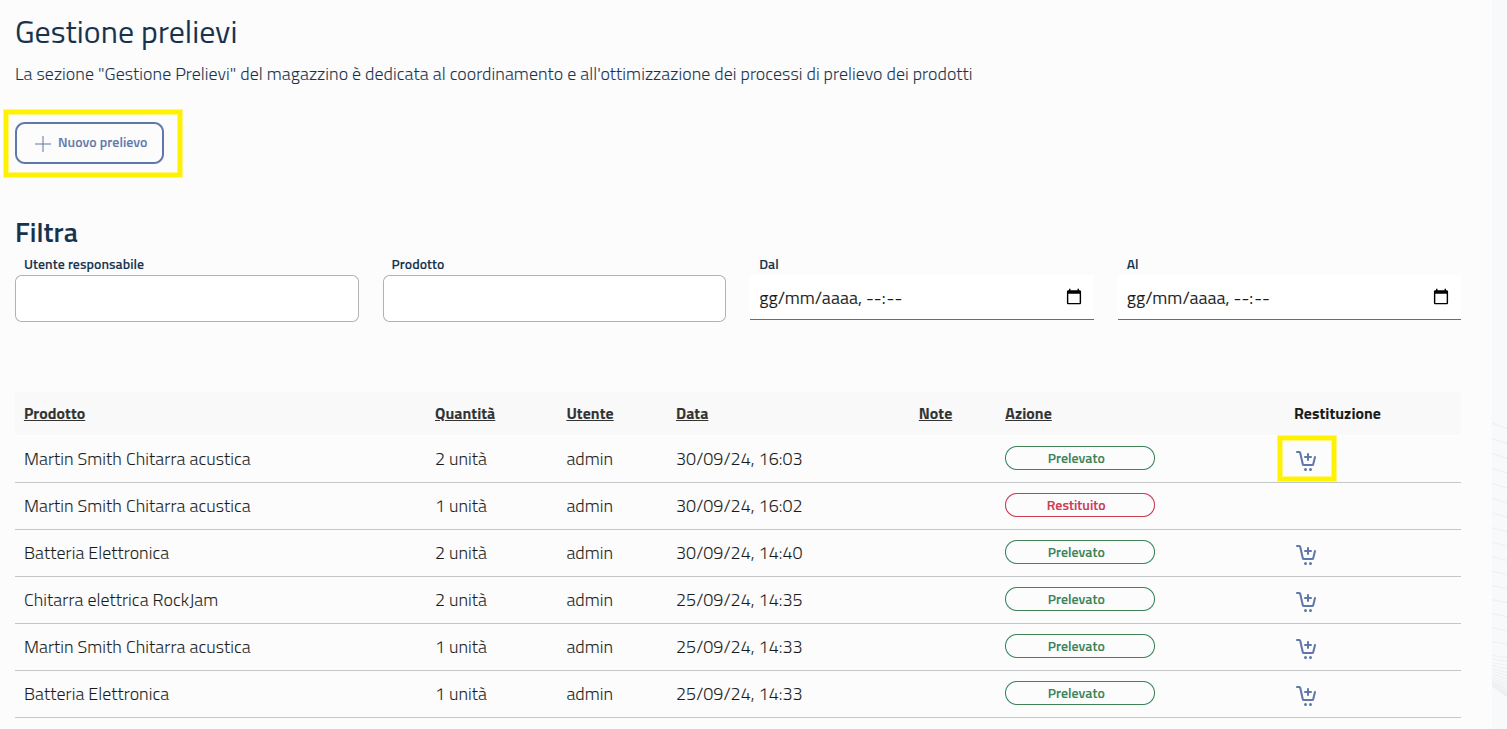Open the Dal date calendar picker

click(x=1074, y=297)
